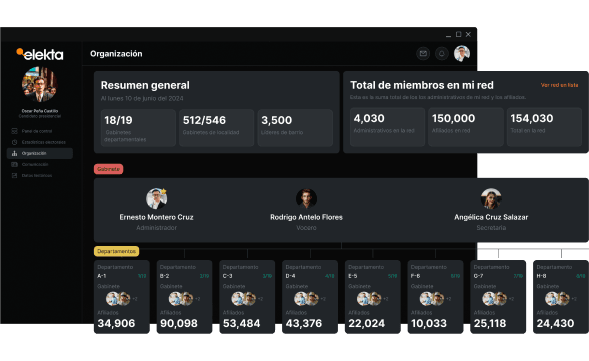Go to Estadísticas electorales in sidebar
The image size is (589, 361).
[44, 142]
